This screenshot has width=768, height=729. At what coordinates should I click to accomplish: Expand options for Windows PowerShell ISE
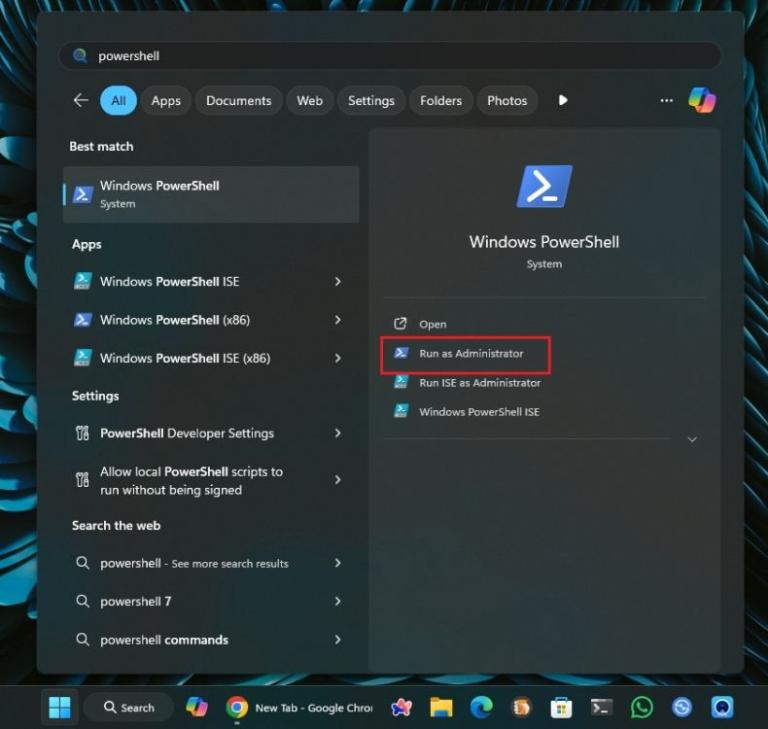click(337, 281)
